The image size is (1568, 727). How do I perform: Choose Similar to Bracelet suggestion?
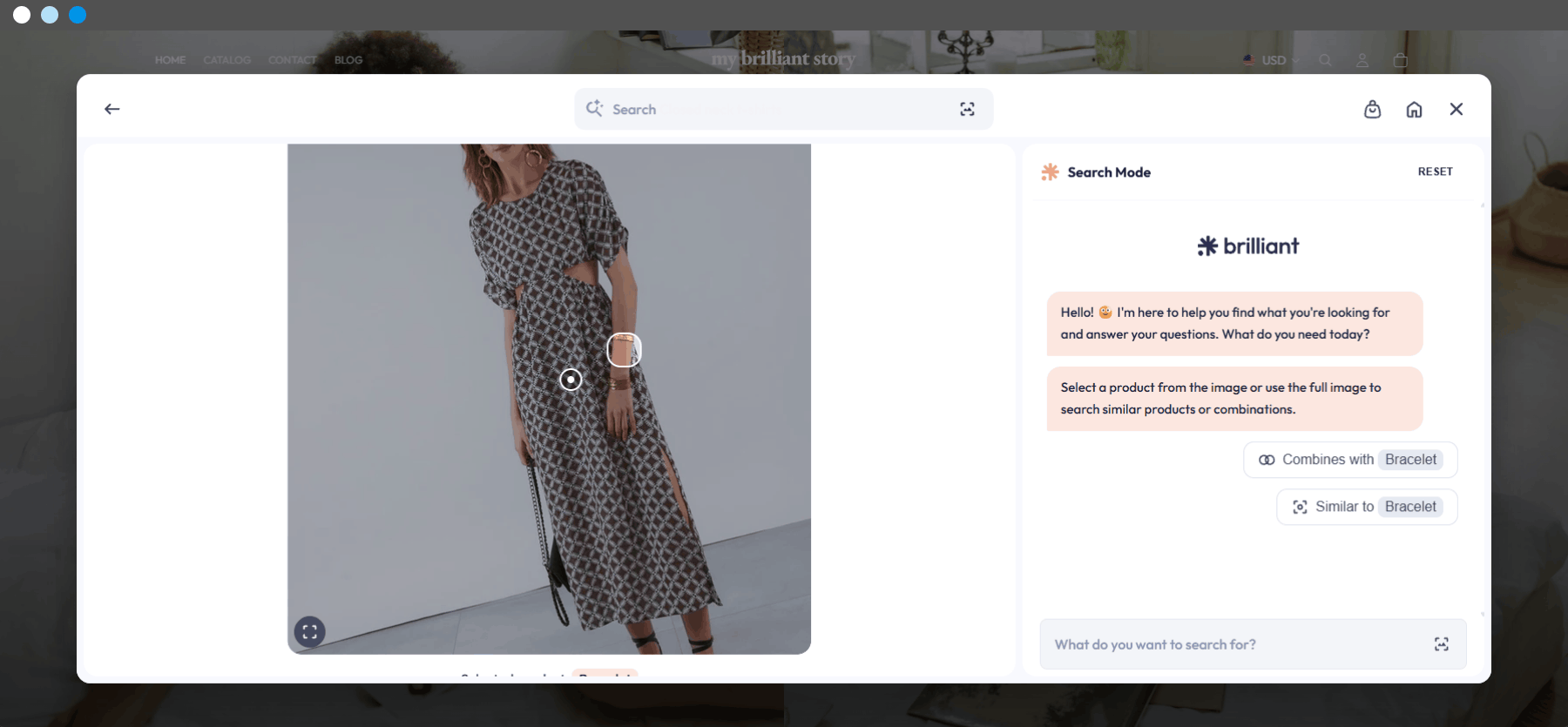pyautogui.click(x=1367, y=507)
